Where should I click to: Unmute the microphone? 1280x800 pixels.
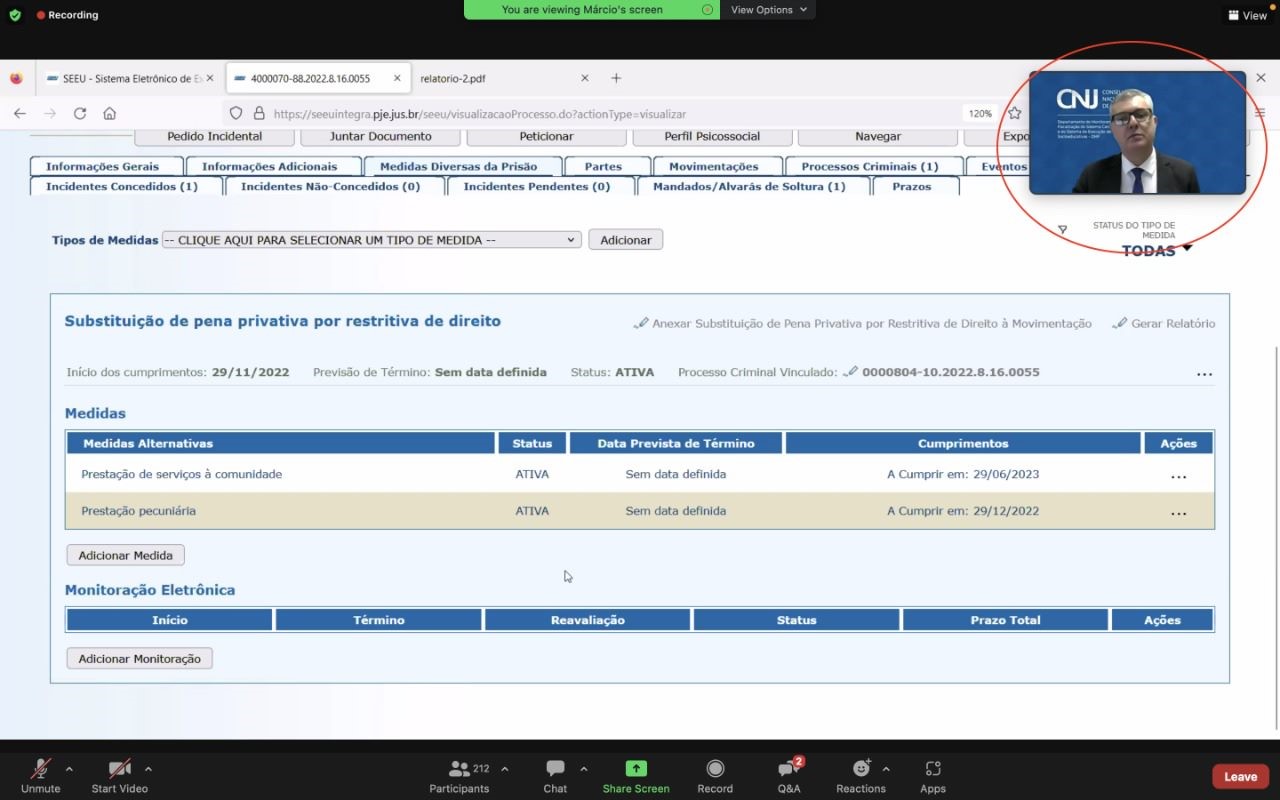[41, 769]
